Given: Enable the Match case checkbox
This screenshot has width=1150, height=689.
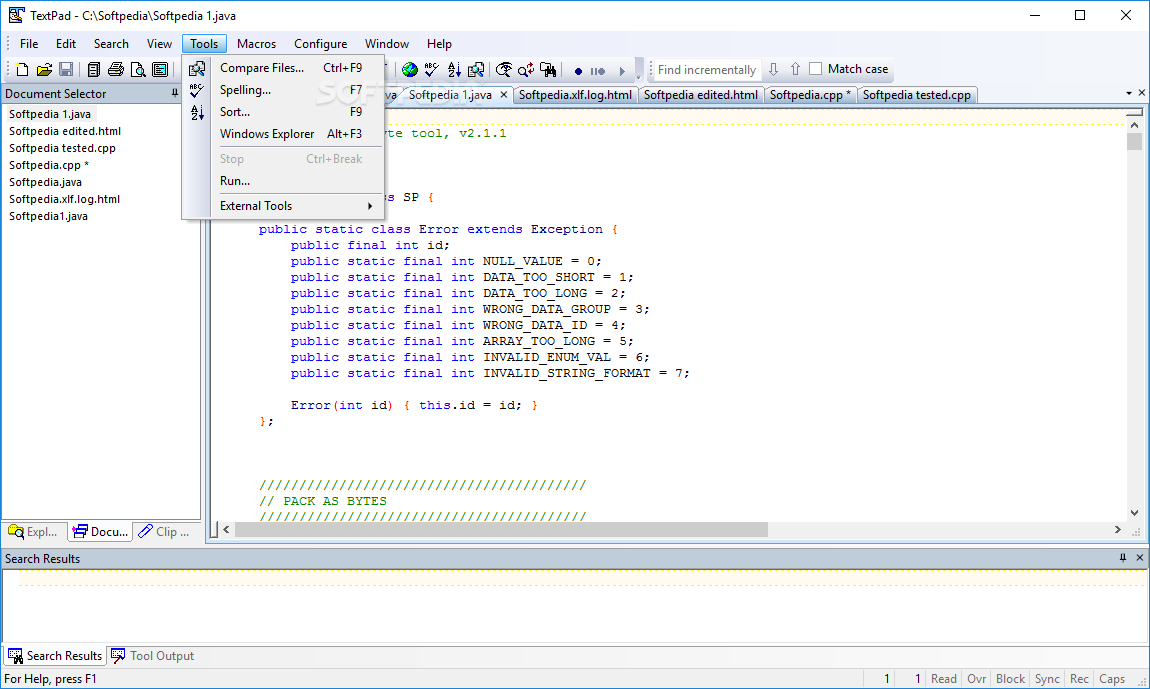Looking at the screenshot, I should click(816, 69).
